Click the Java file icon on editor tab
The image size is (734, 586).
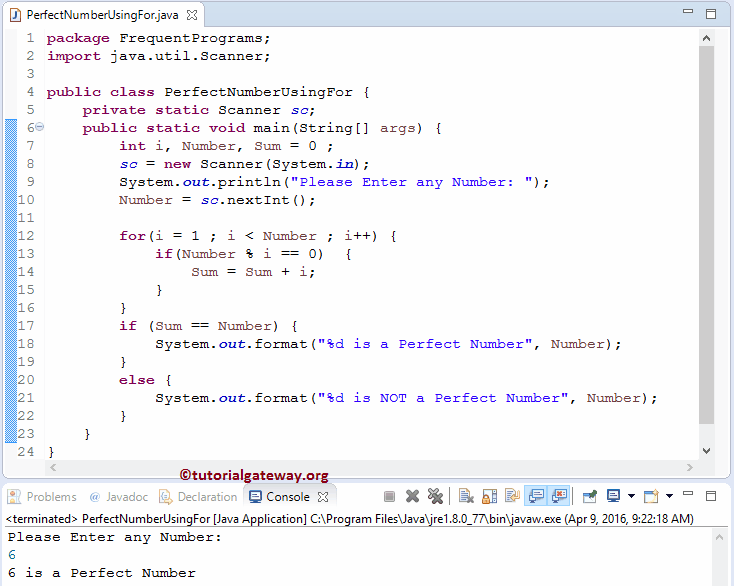[15, 15]
